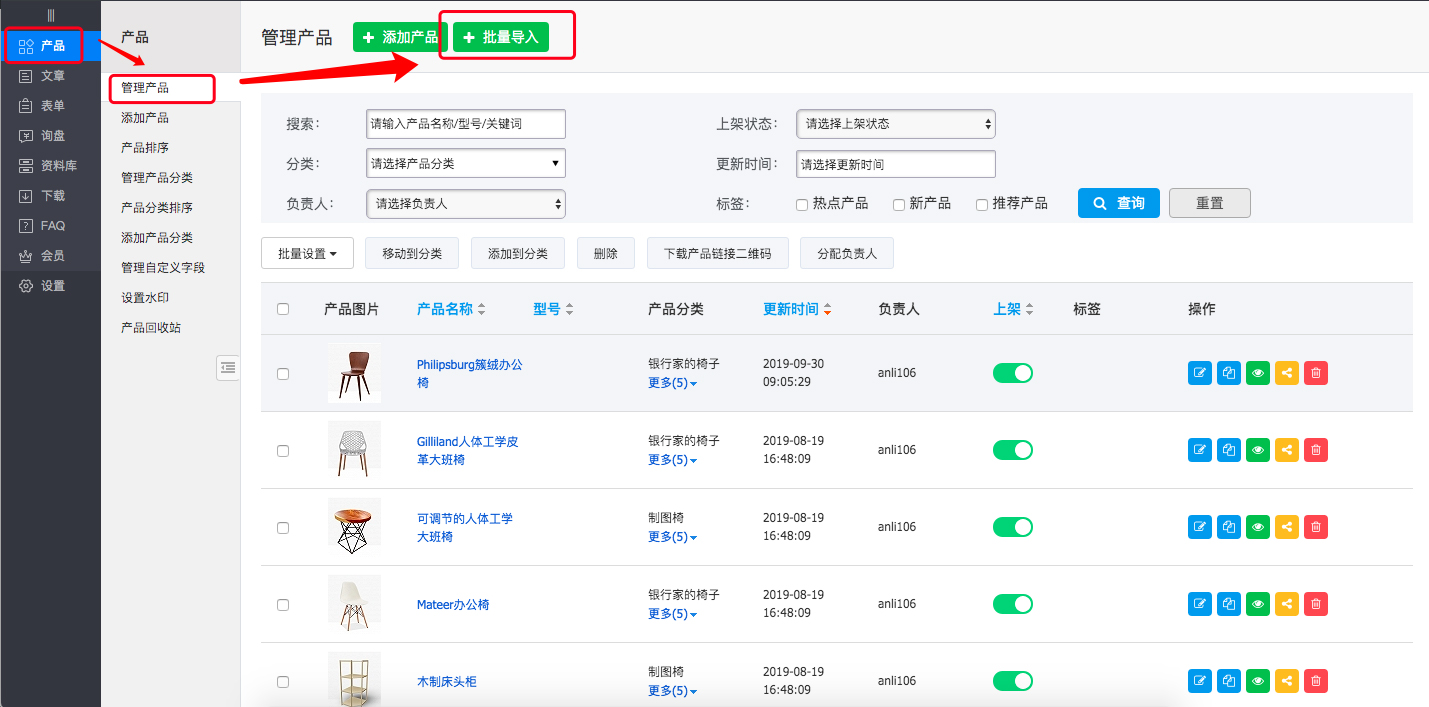Share the 可调节的人体工学大班椅 product
Image resolution: width=1429 pixels, height=707 pixels.
(1286, 526)
